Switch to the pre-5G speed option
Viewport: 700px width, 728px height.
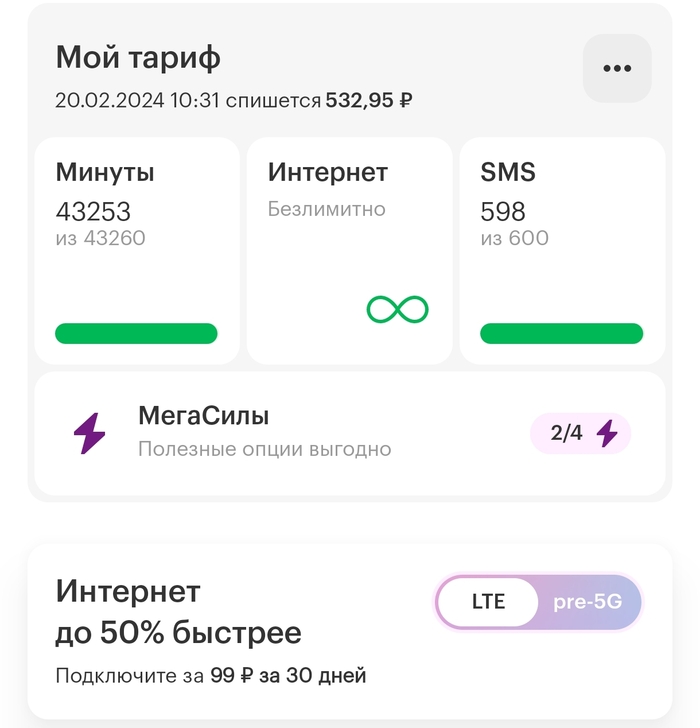tap(588, 602)
